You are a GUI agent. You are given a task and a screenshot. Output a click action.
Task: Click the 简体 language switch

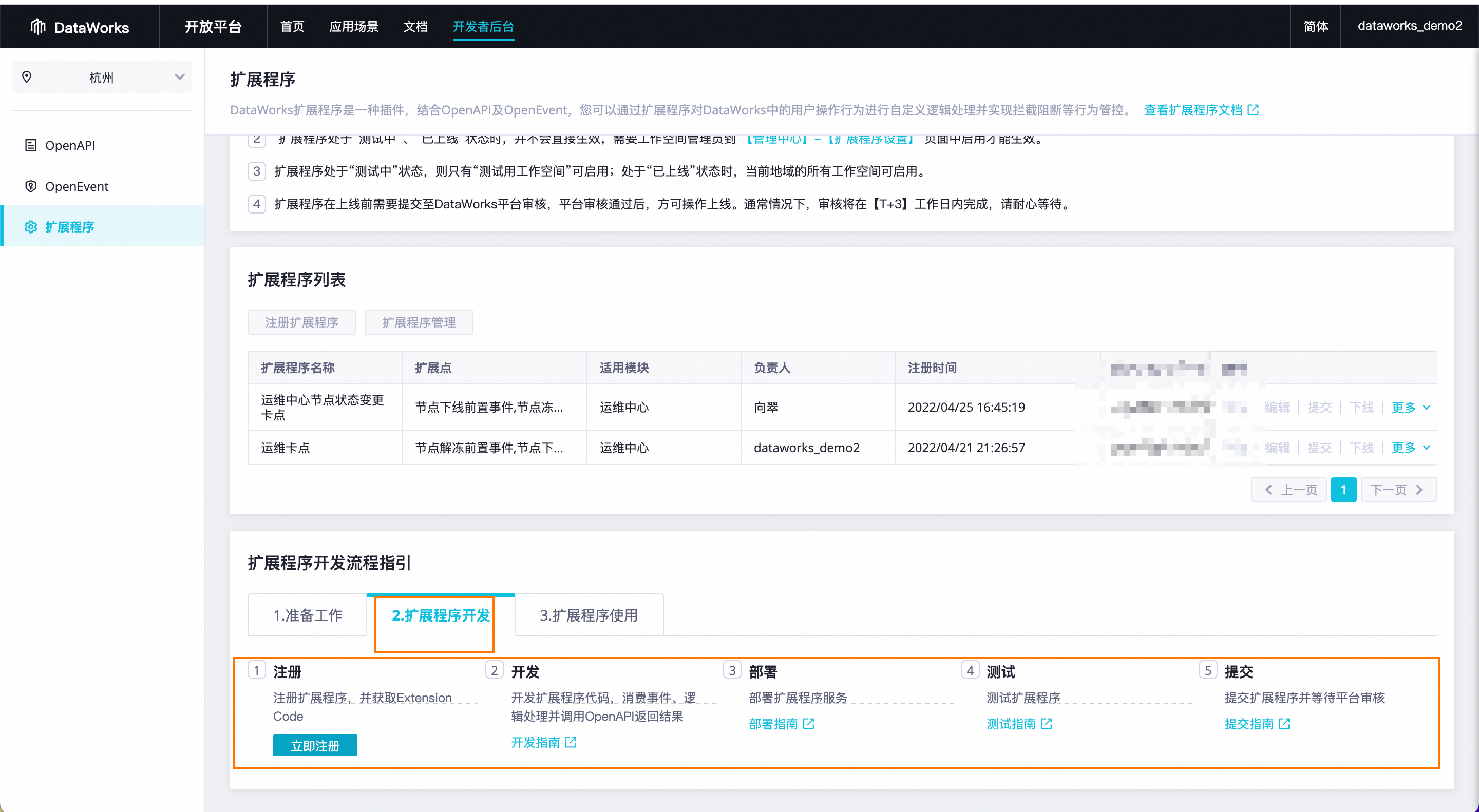[1315, 26]
